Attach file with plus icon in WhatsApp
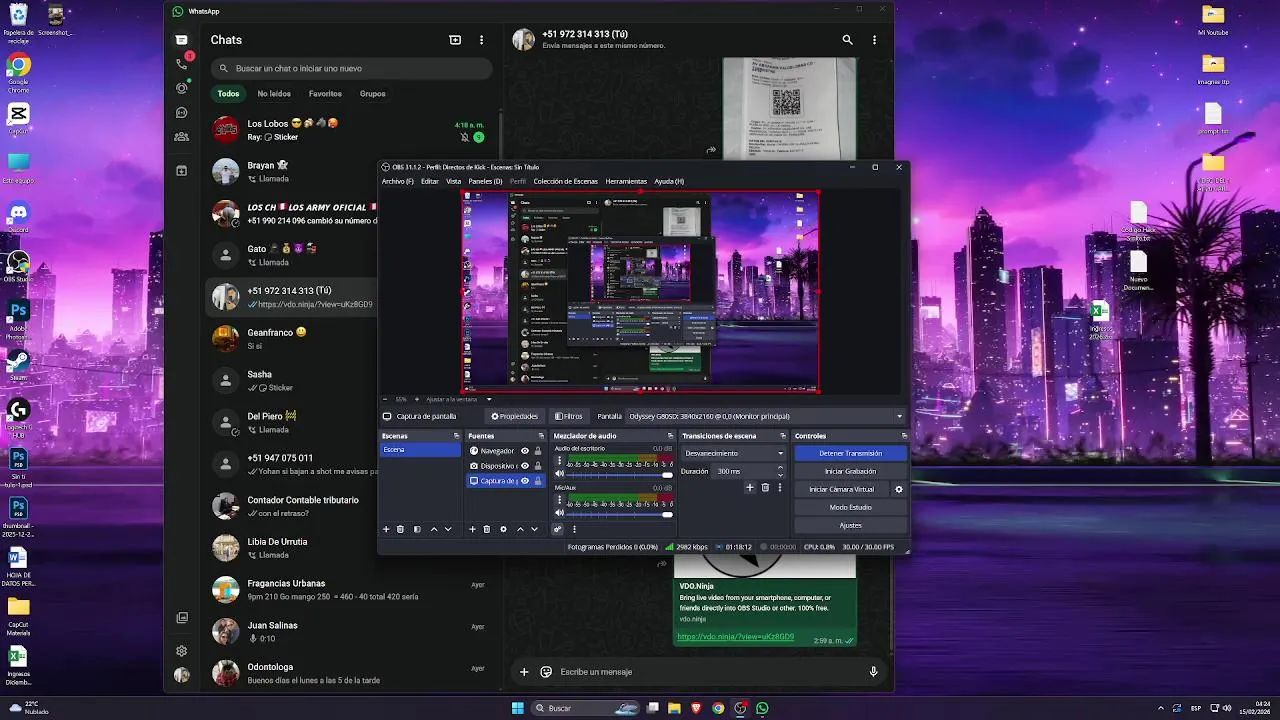 click(x=523, y=672)
